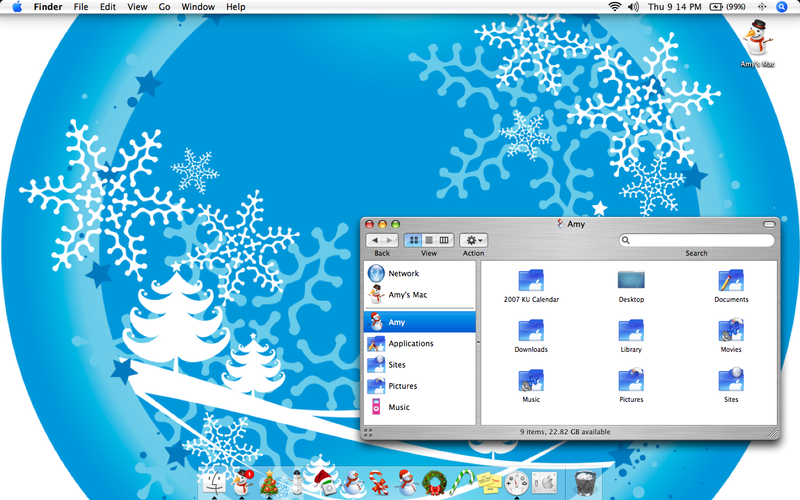Open the Help menu
Image resolution: width=800 pixels, height=500 pixels.
(x=236, y=7)
